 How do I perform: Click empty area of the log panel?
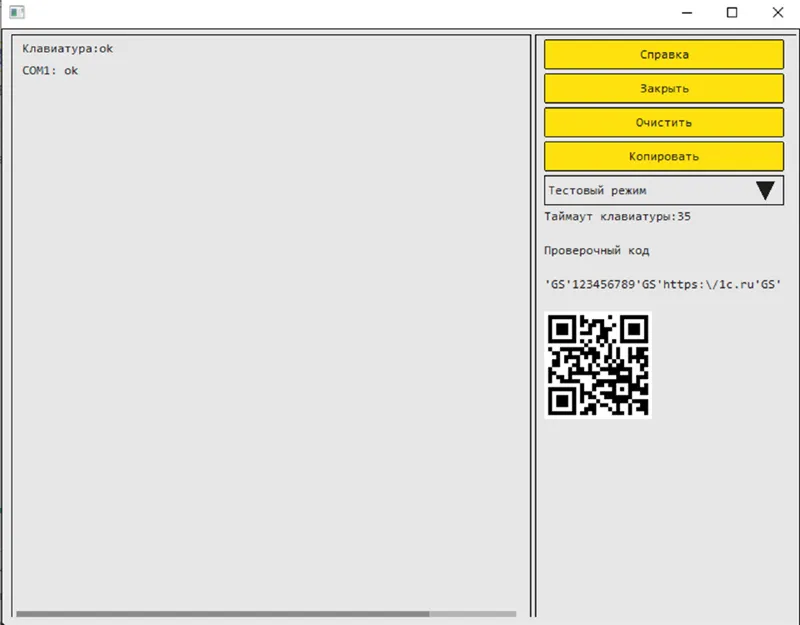click(x=270, y=332)
